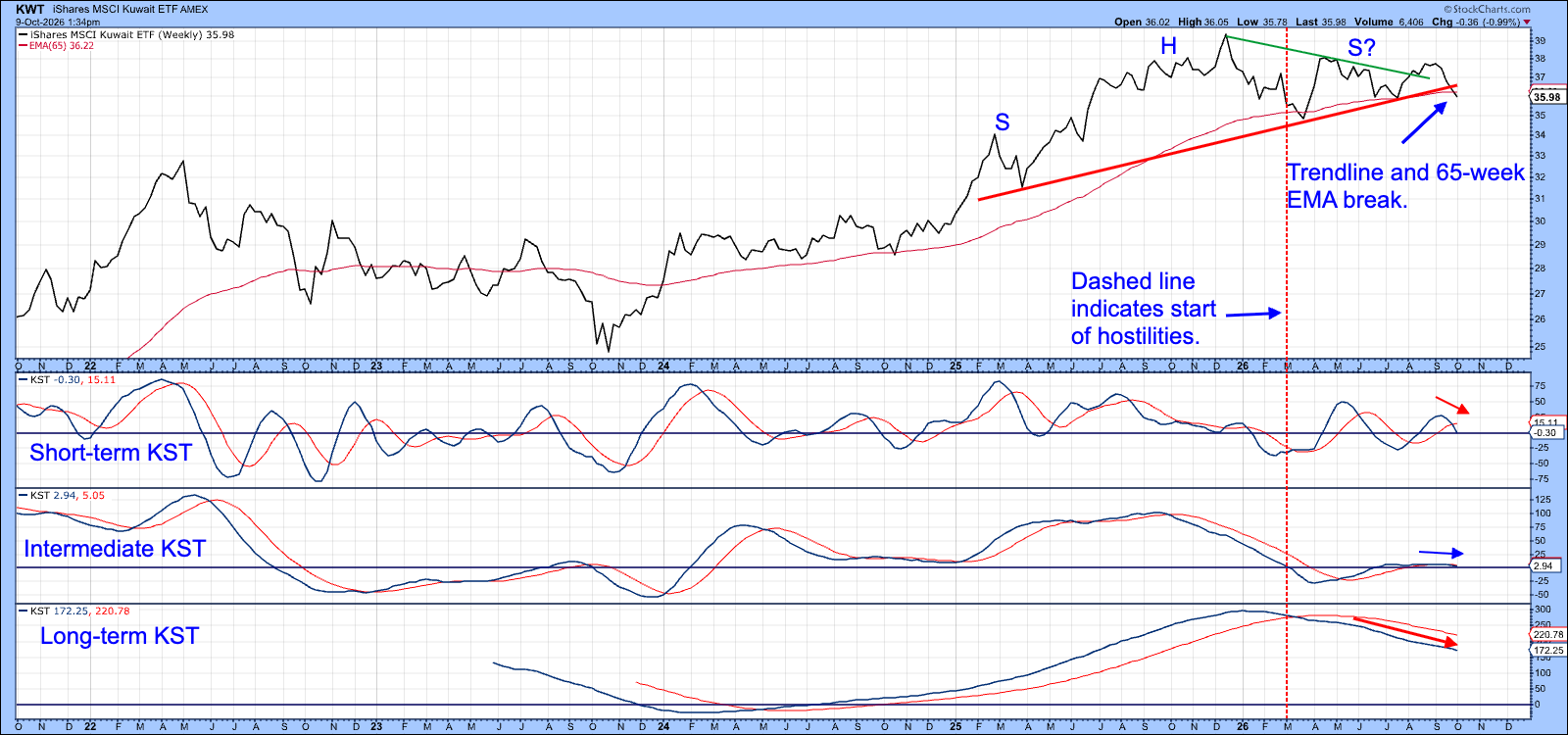The height and width of the screenshot is (735, 1568).
Task: Click the Long-term KST label
Action: [120, 636]
